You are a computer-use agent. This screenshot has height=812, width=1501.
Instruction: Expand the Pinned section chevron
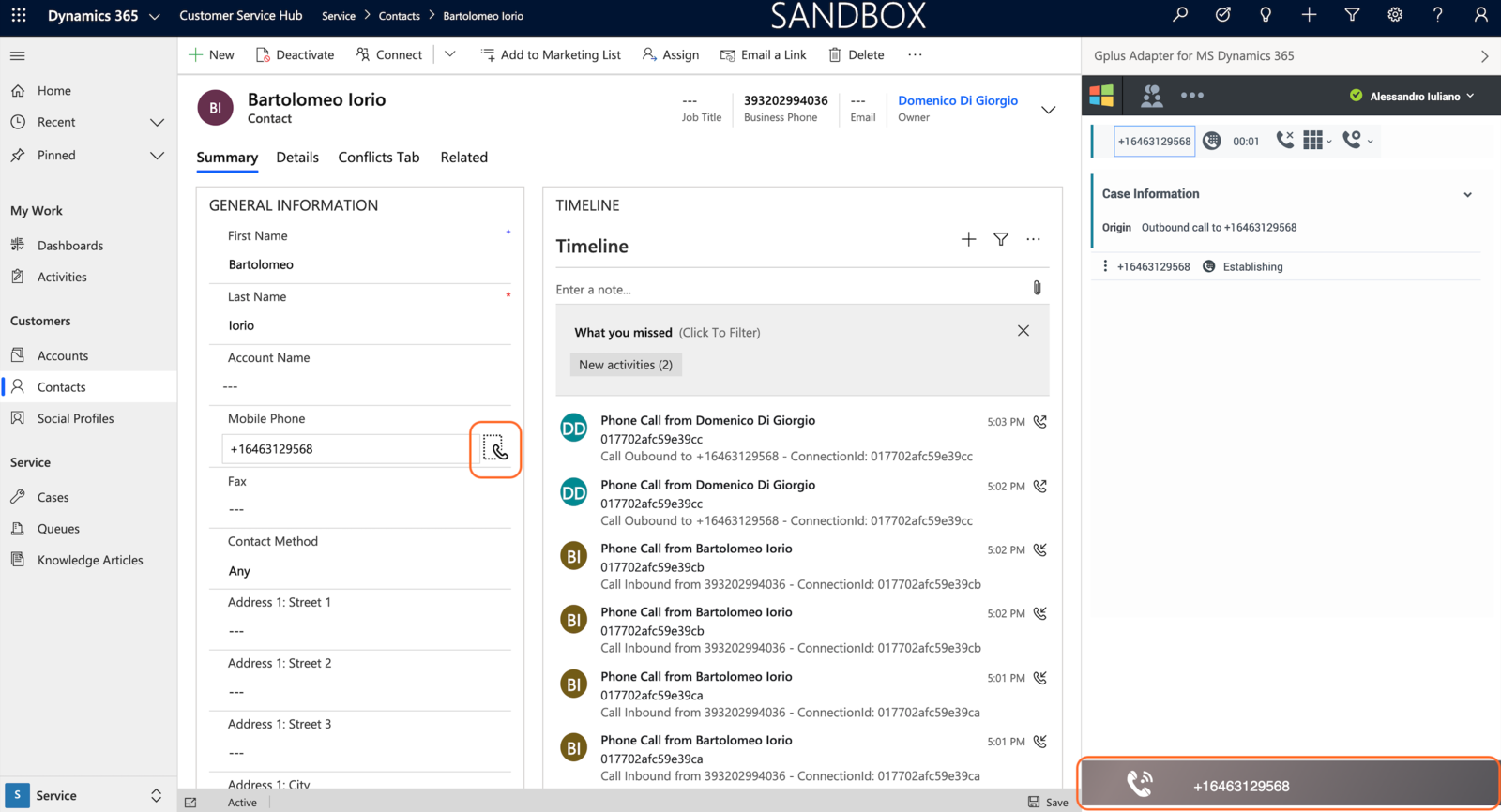pyautogui.click(x=157, y=156)
